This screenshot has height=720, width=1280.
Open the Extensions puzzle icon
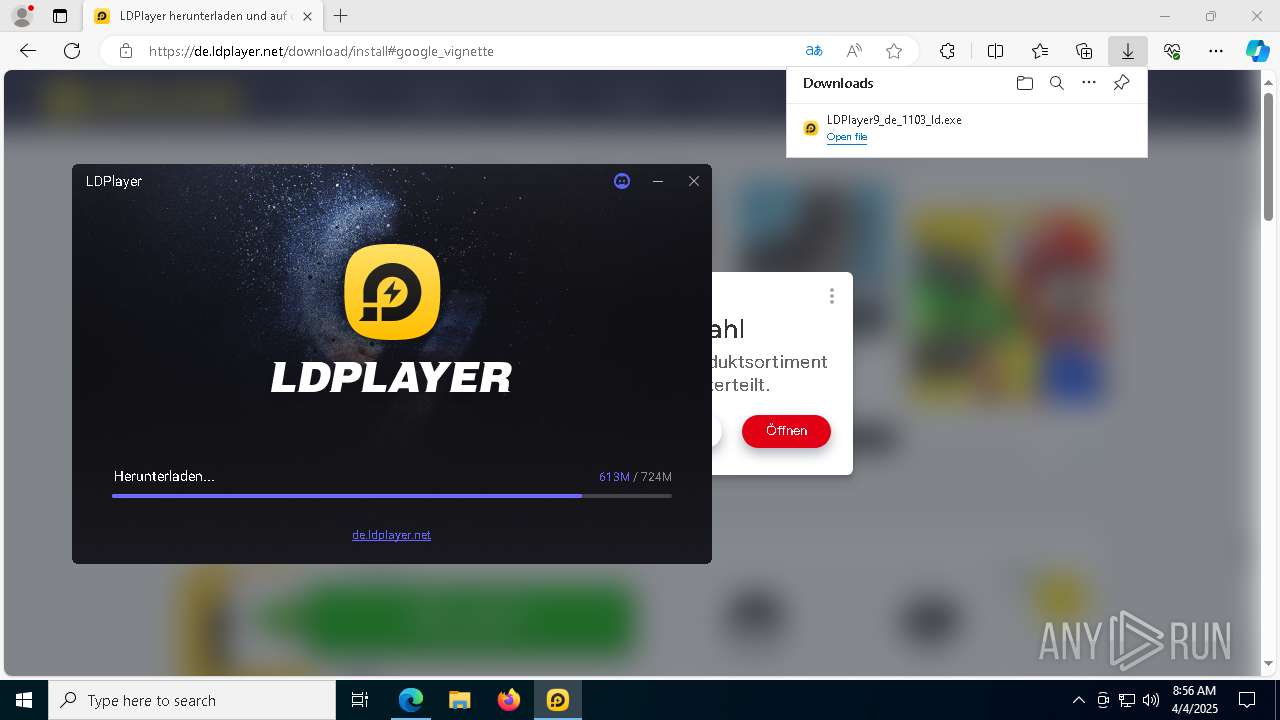pyautogui.click(x=947, y=51)
